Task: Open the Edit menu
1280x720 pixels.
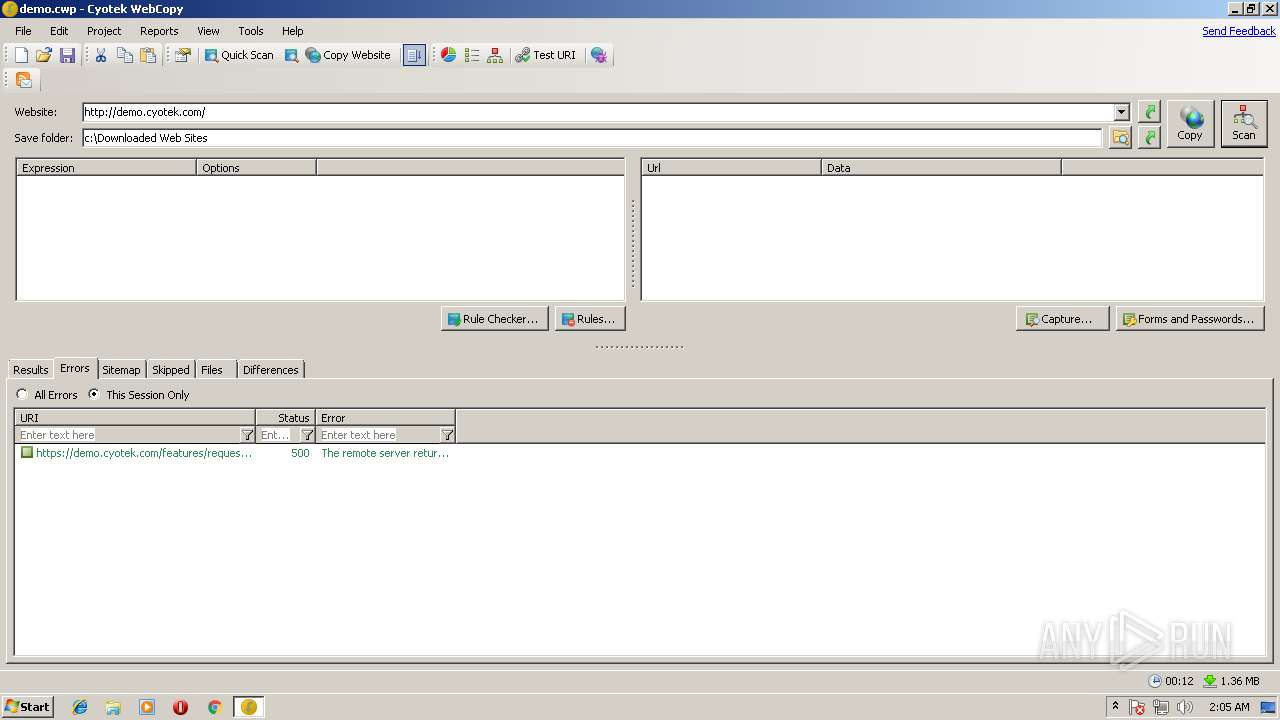Action: 59,31
